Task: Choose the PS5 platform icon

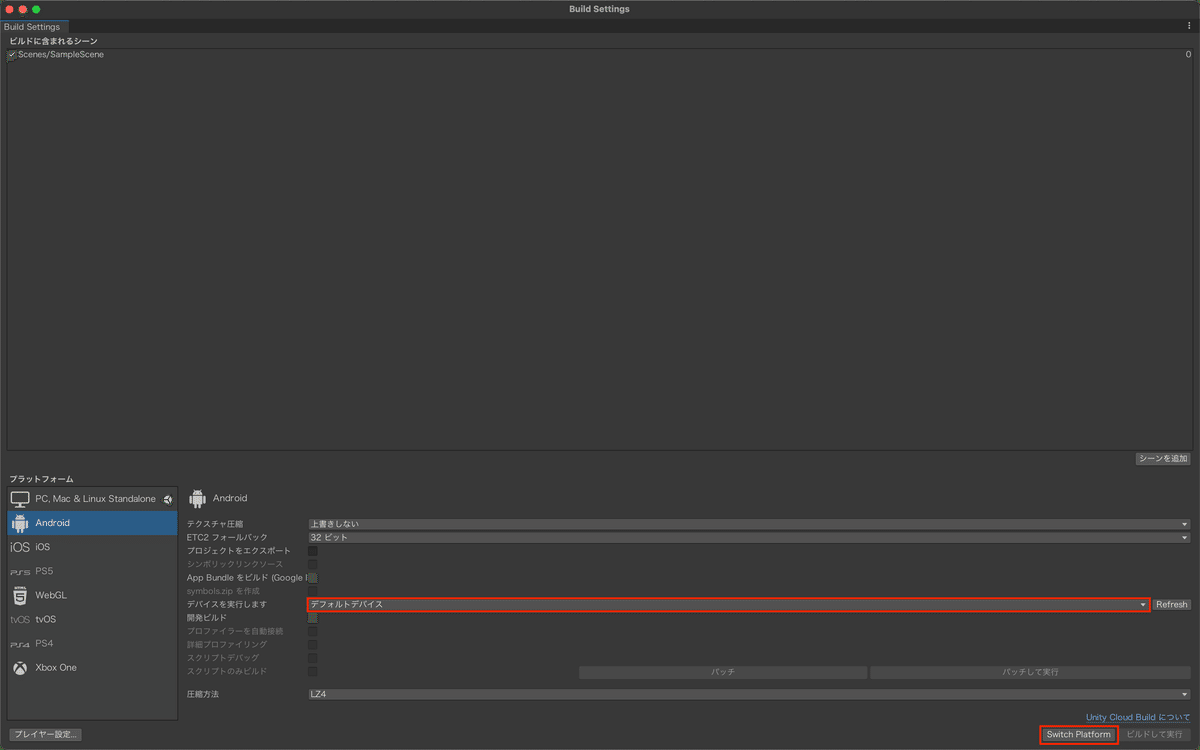Action: [x=20, y=572]
